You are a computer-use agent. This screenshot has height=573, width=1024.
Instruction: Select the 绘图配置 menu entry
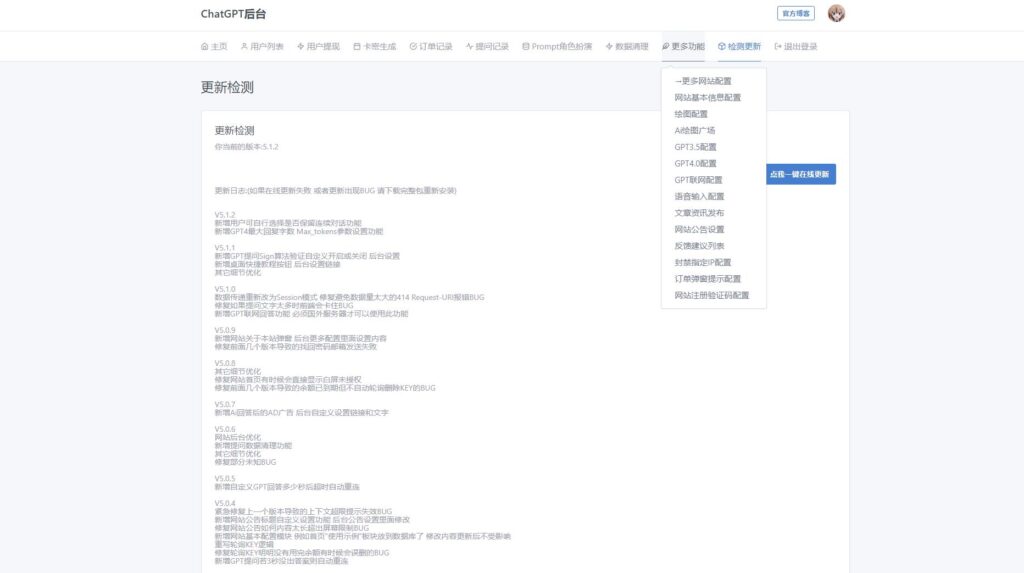(x=691, y=114)
